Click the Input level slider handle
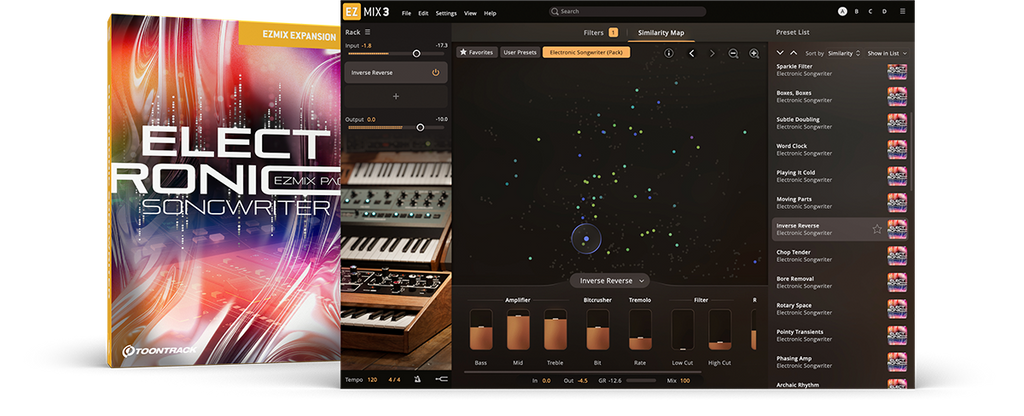The width and height of the screenshot is (1024, 416). pos(416,54)
